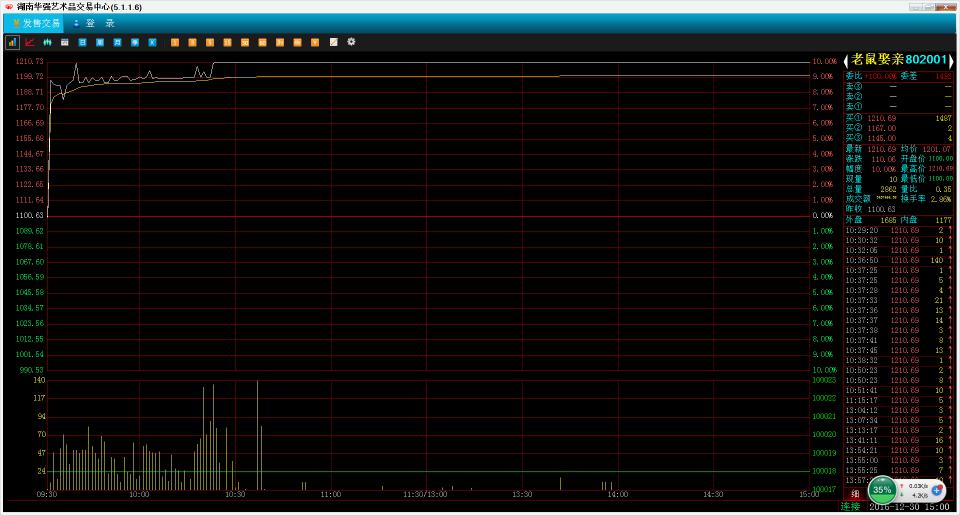
Task: Click the 买① bid price 1210.69
Action: coord(882,118)
